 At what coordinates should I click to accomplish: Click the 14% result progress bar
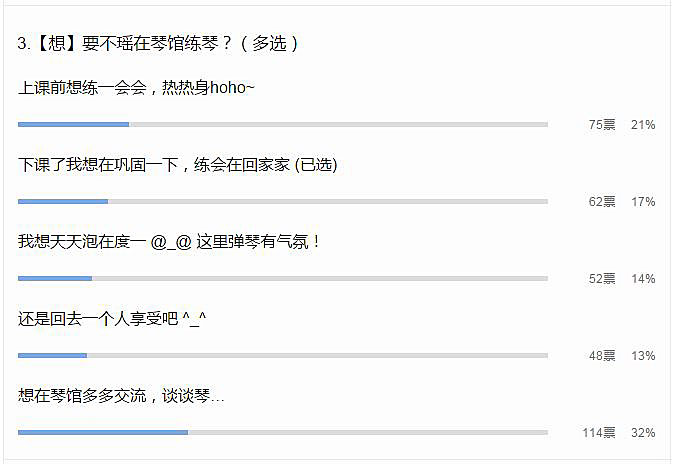[x=283, y=279]
